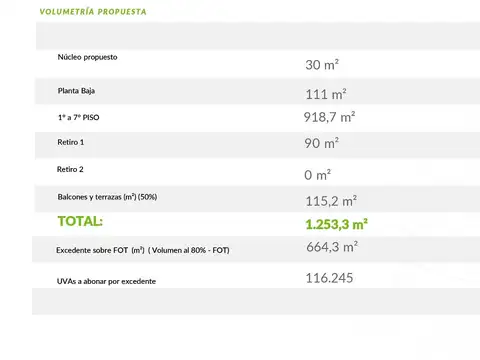This screenshot has width=480, height=360.
Task: Select the 'Planta Baja' row label
Action: [x=76, y=91]
